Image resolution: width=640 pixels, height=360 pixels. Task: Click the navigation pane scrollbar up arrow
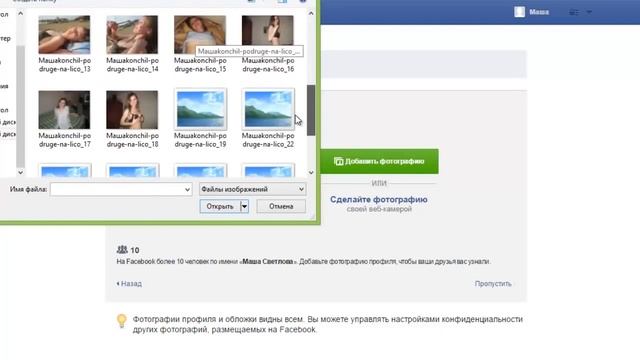(x=20, y=13)
